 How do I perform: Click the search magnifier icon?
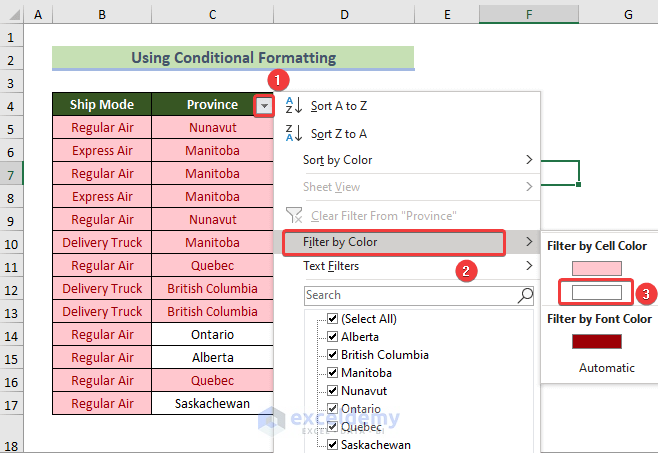pos(525,295)
